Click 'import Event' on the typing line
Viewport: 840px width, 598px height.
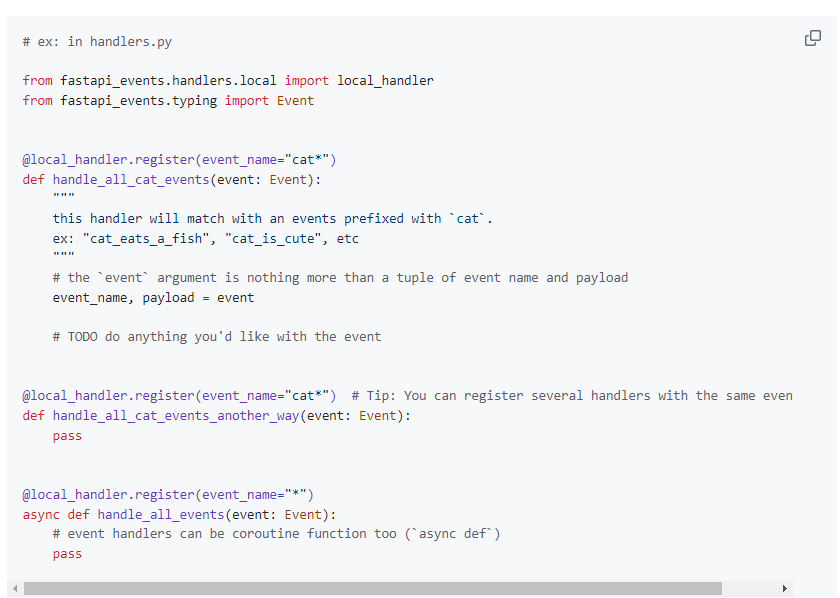pyautogui.click(x=269, y=101)
